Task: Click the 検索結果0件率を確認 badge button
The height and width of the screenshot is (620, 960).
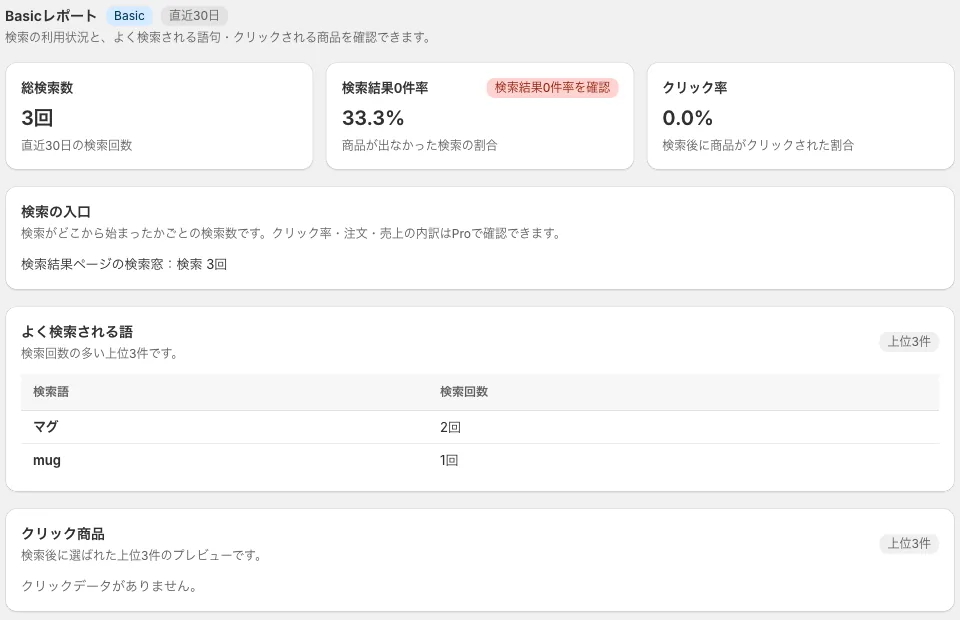Action: click(x=552, y=88)
